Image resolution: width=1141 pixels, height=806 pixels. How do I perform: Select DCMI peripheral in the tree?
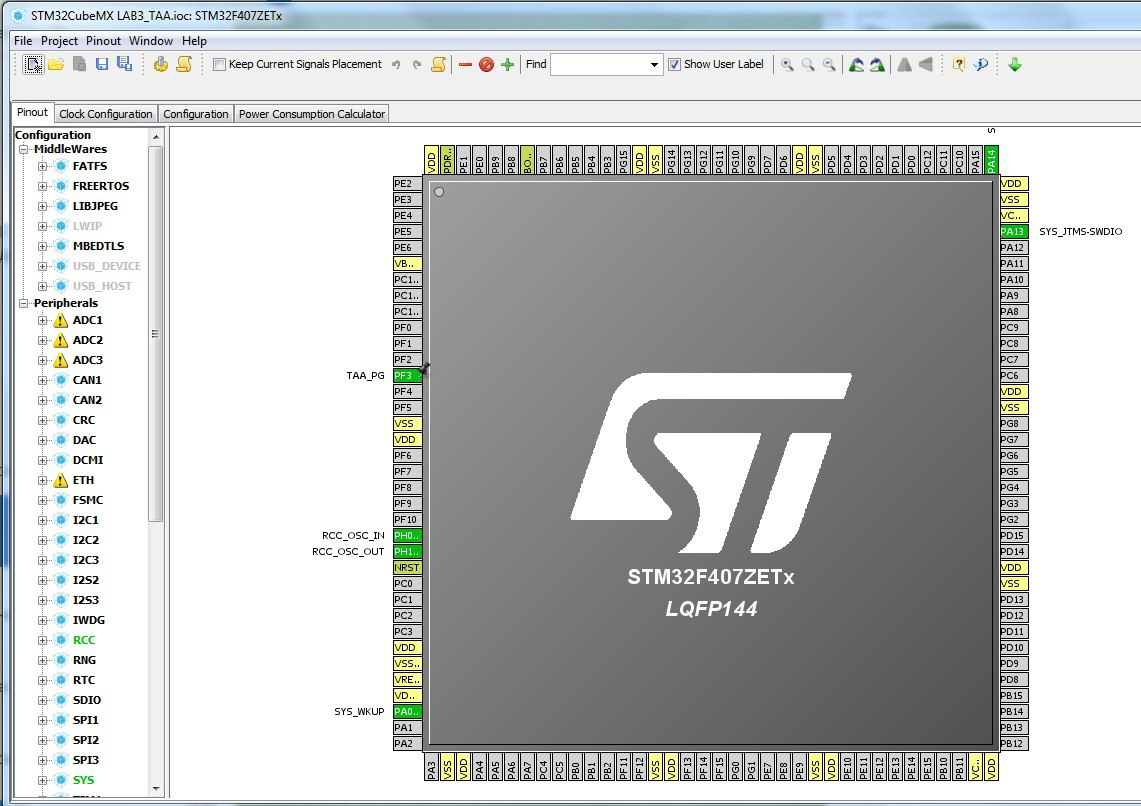[88, 460]
